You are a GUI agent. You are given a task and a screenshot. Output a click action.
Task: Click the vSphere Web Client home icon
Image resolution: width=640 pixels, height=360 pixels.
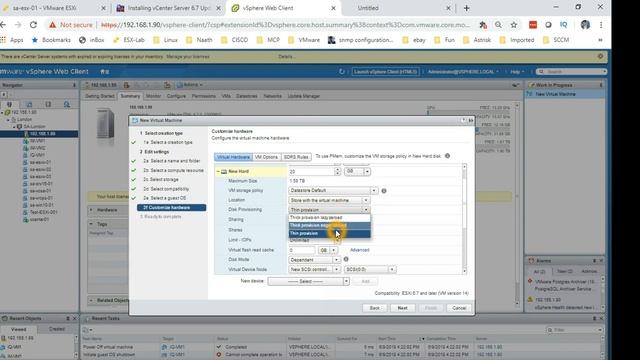(103, 72)
